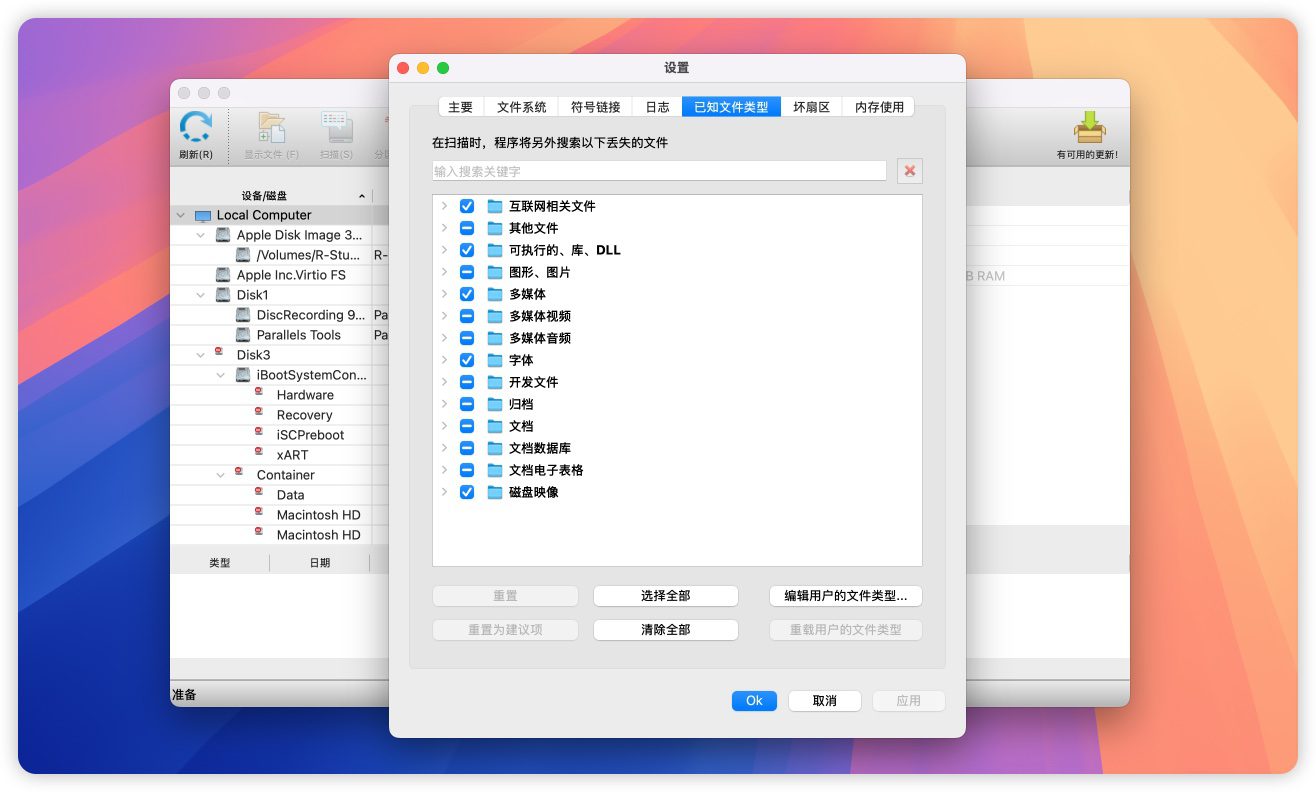Expand the 磁盘映像 file type group
Image resolution: width=1316 pixels, height=792 pixels.
(x=444, y=492)
